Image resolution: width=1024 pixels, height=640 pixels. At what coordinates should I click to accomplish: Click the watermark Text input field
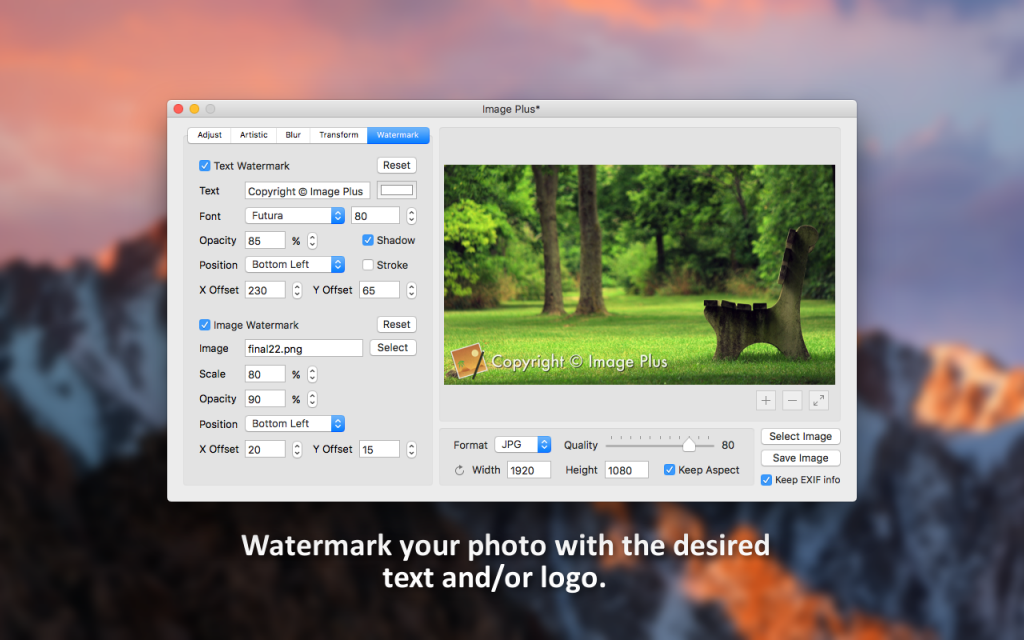click(308, 191)
